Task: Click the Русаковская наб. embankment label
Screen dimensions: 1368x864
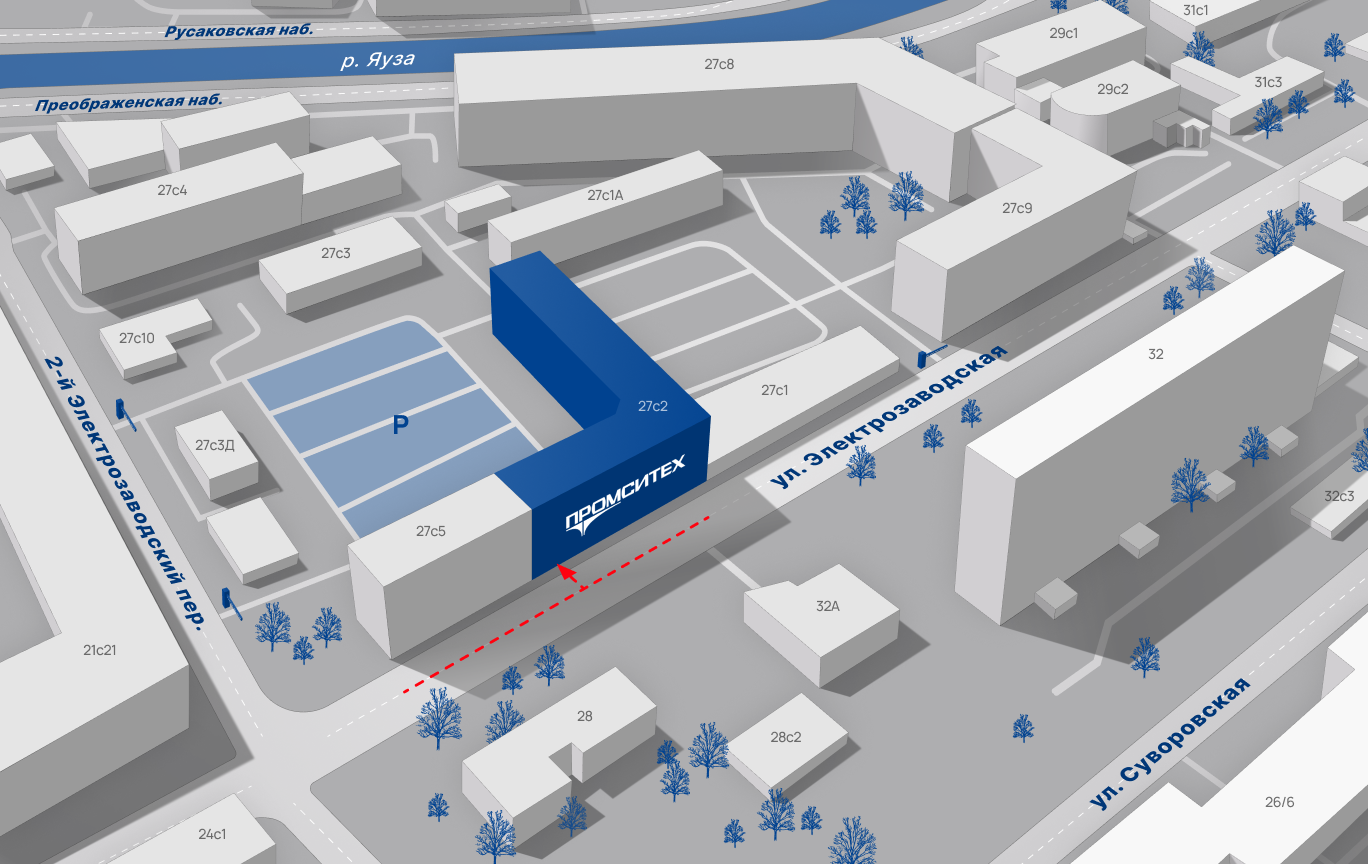Action: point(239,31)
